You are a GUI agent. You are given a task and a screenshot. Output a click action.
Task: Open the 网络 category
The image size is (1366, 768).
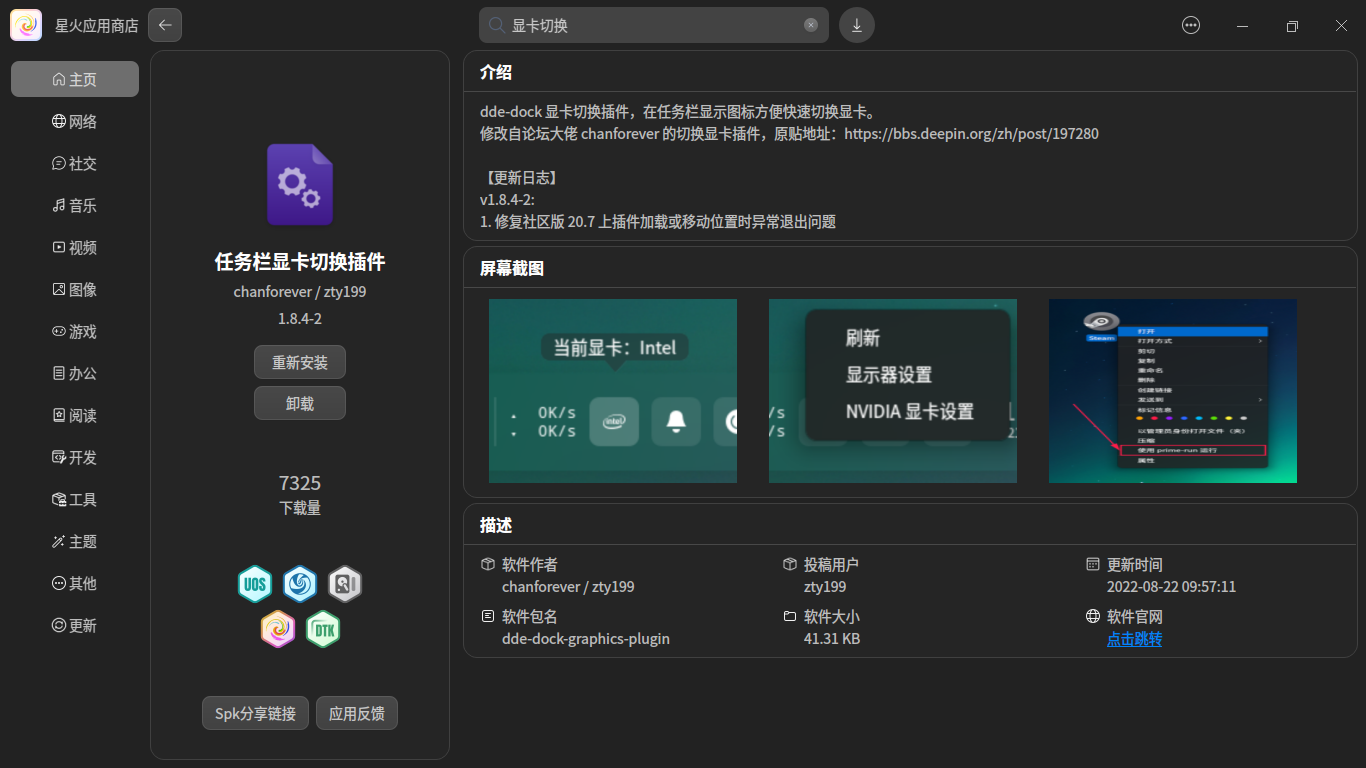tap(75, 121)
